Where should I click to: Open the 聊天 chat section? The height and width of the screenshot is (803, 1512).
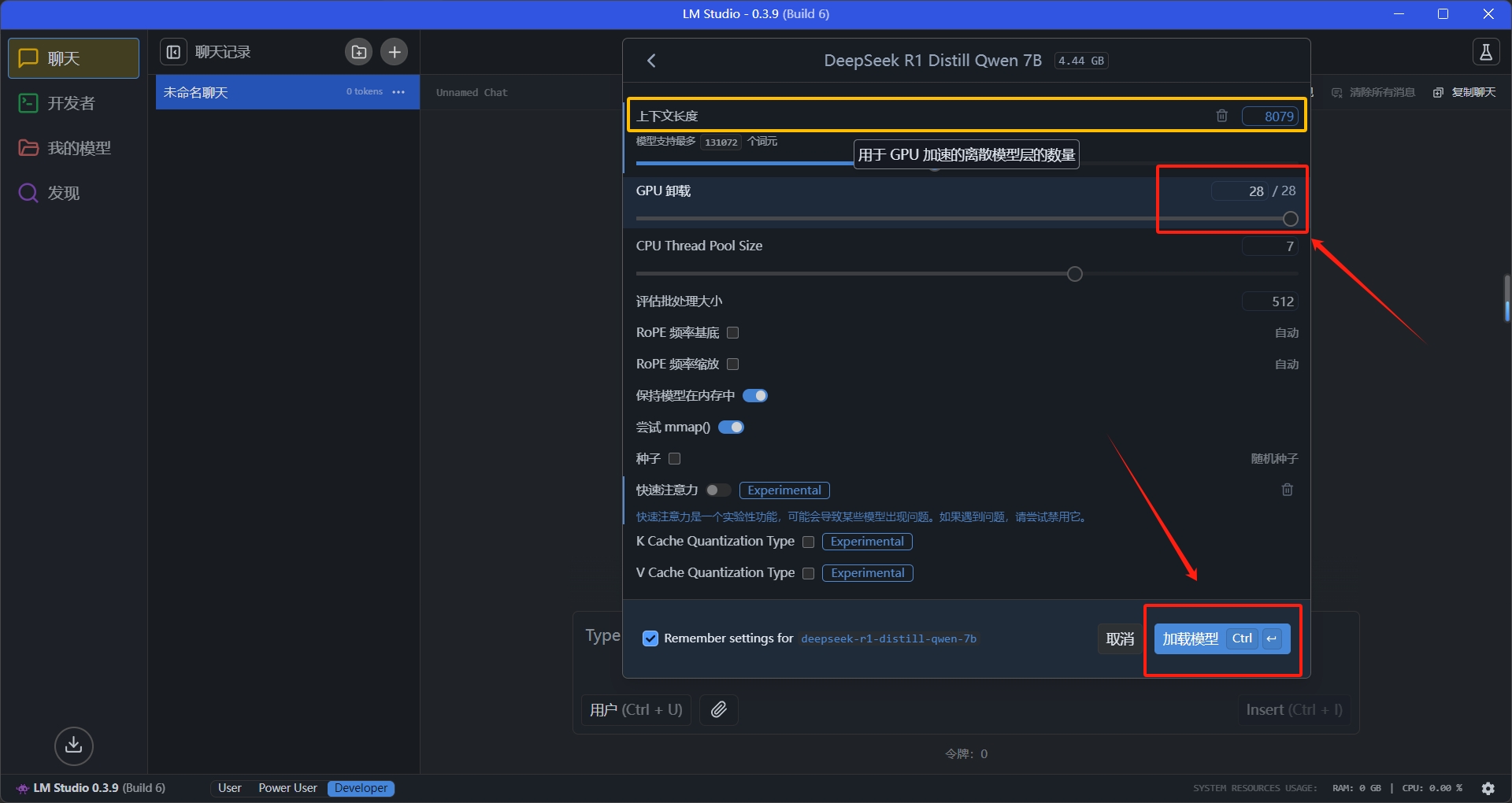73,58
